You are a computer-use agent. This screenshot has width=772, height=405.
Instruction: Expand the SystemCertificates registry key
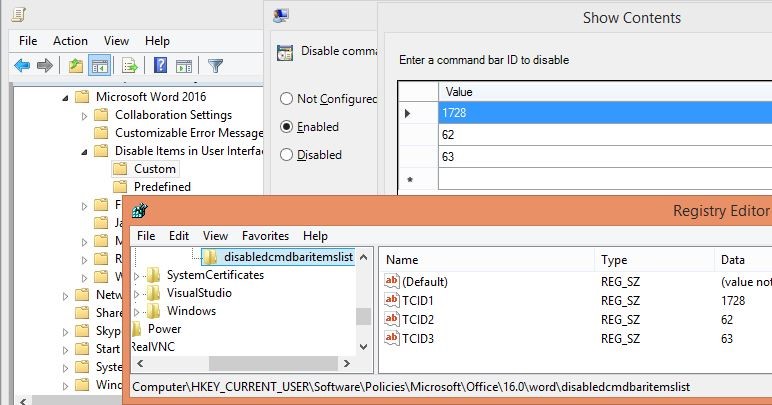pyautogui.click(x=137, y=276)
